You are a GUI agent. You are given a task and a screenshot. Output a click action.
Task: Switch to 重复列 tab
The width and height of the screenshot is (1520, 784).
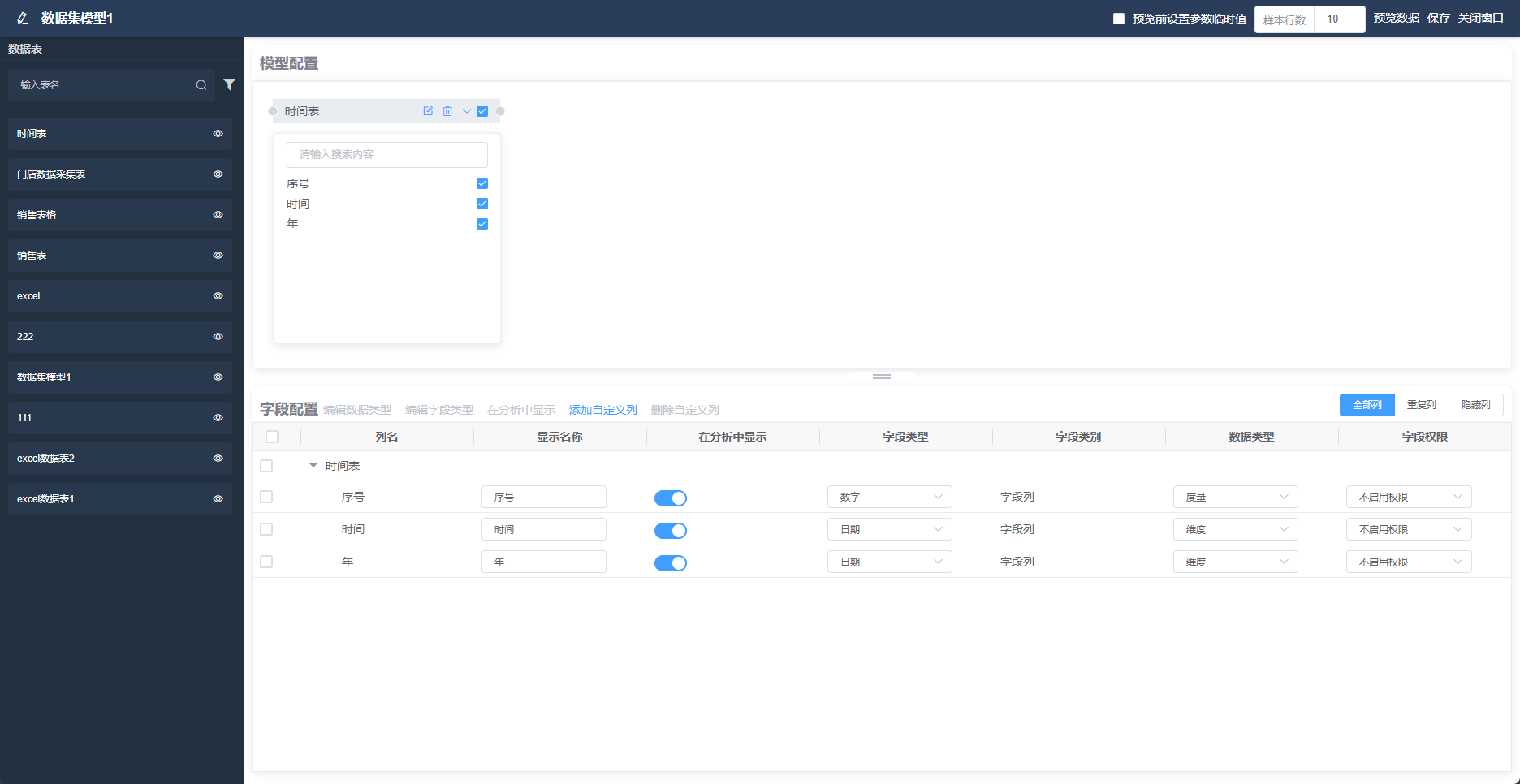click(1422, 405)
